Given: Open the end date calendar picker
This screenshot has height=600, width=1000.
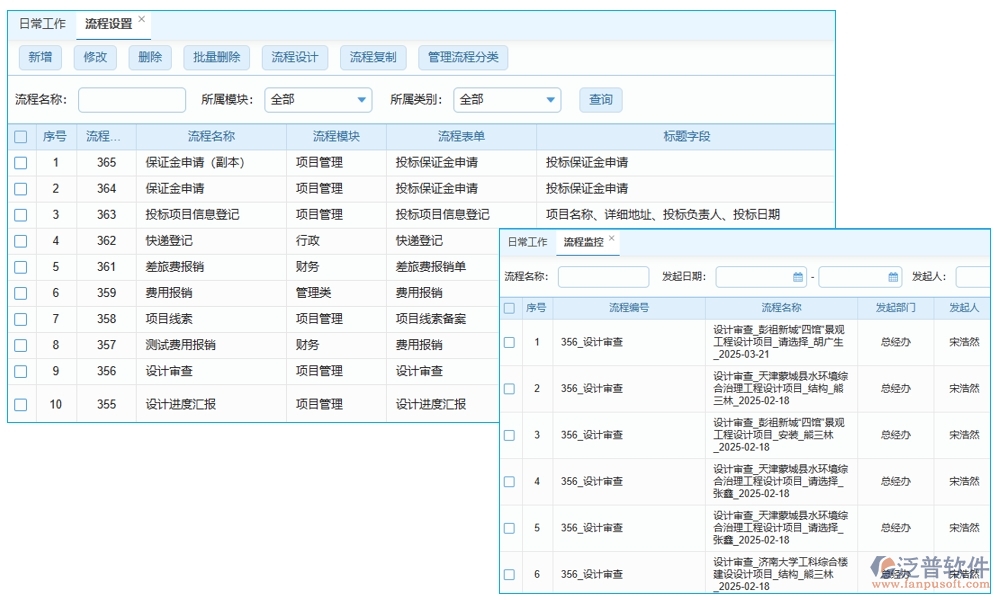Looking at the screenshot, I should (x=893, y=277).
